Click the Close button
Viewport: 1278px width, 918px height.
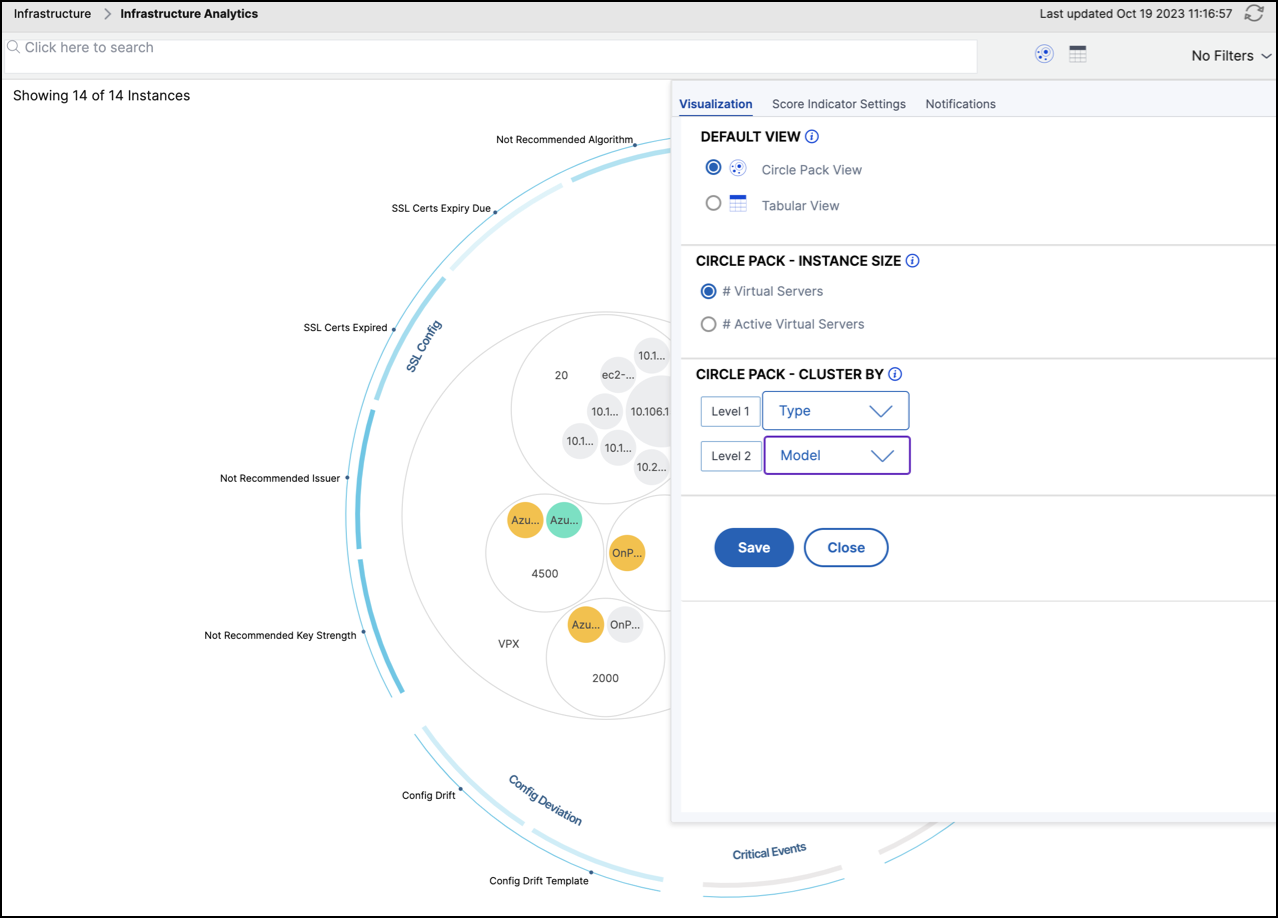tap(846, 547)
